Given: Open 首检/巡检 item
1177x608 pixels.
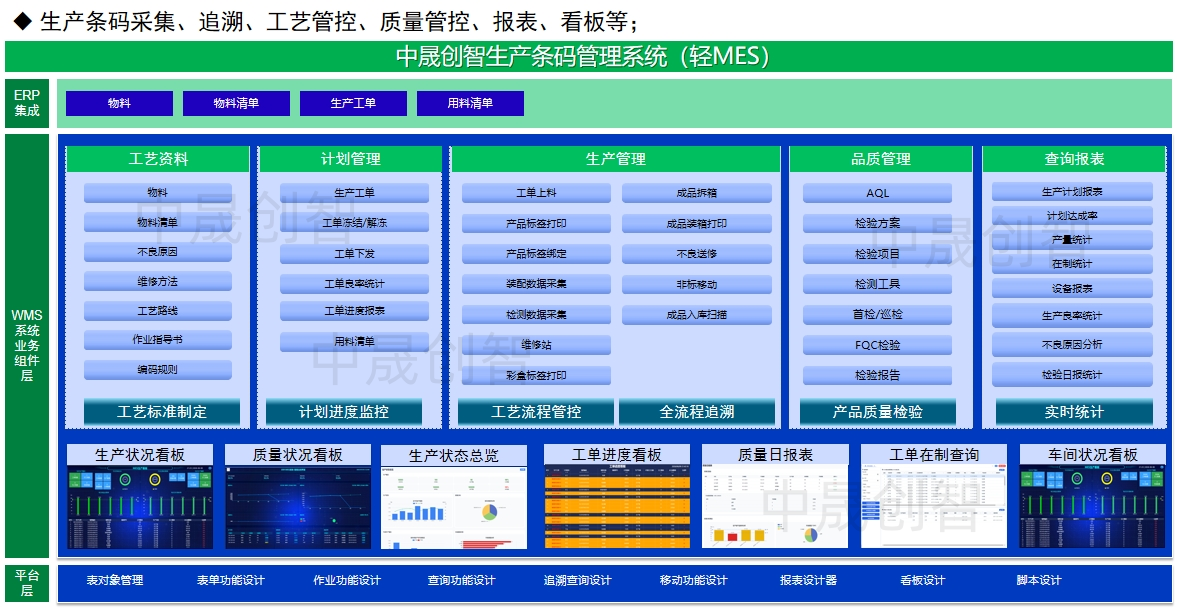Looking at the screenshot, I should click(x=877, y=315).
